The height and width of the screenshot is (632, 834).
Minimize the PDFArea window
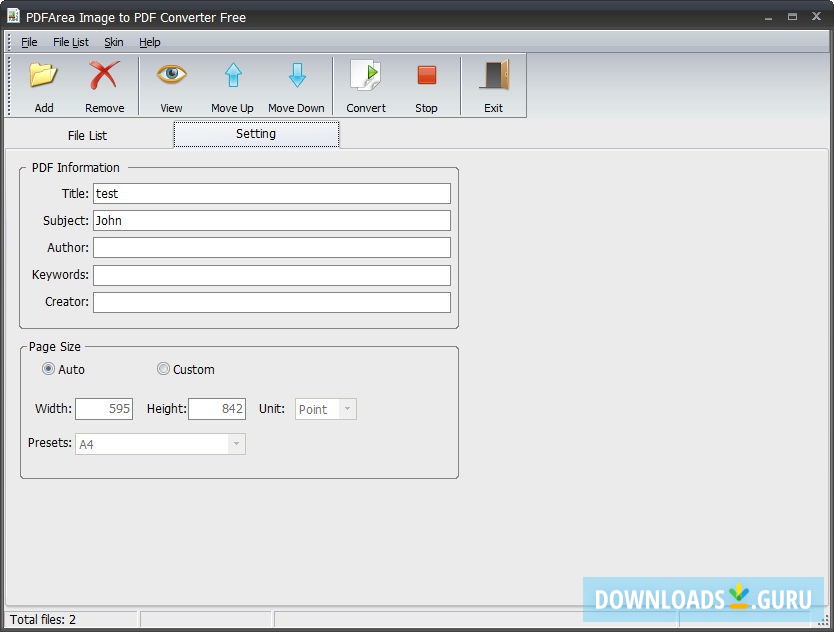point(768,18)
